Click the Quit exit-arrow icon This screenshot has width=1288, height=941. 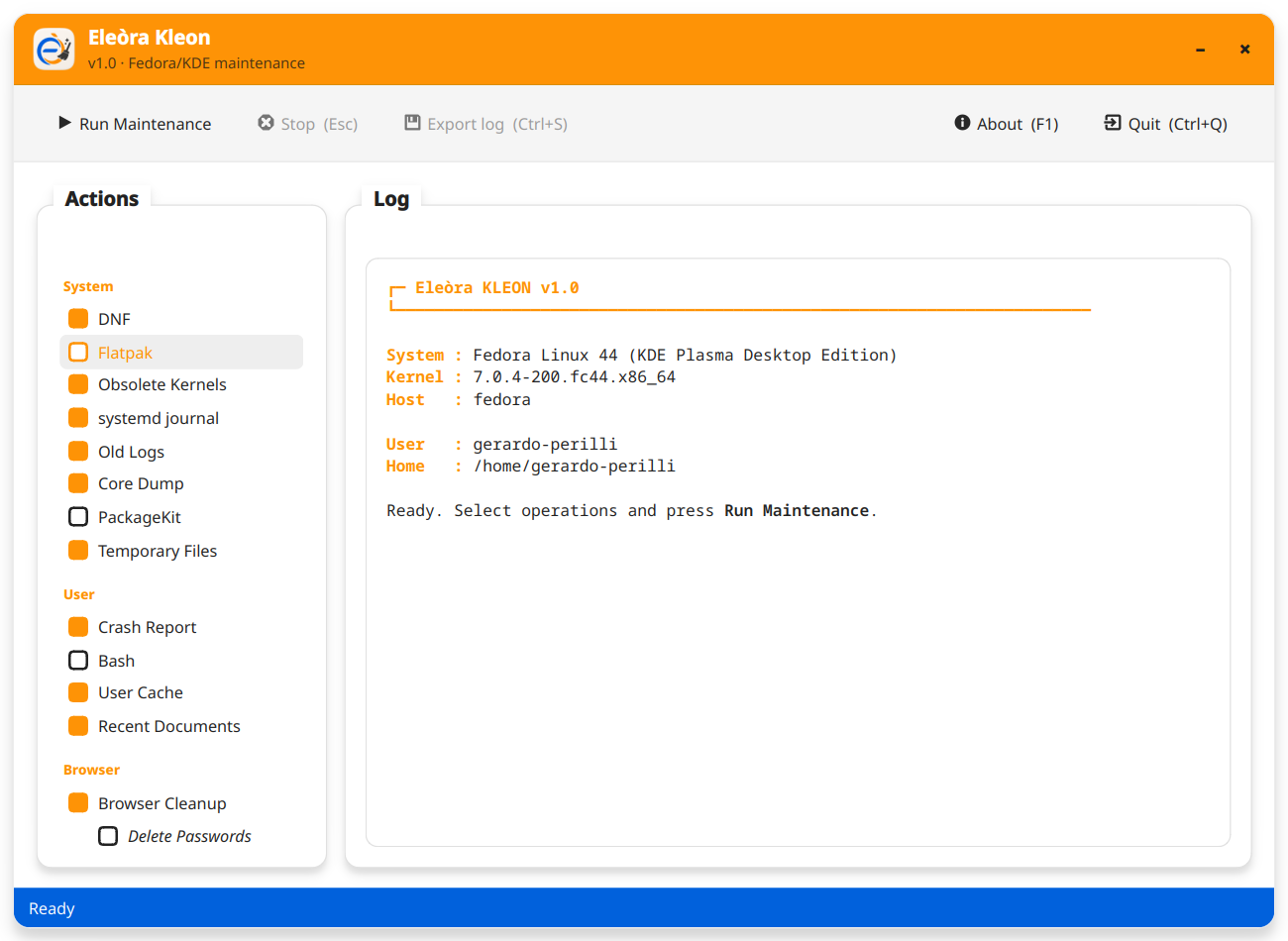pyautogui.click(x=1113, y=123)
